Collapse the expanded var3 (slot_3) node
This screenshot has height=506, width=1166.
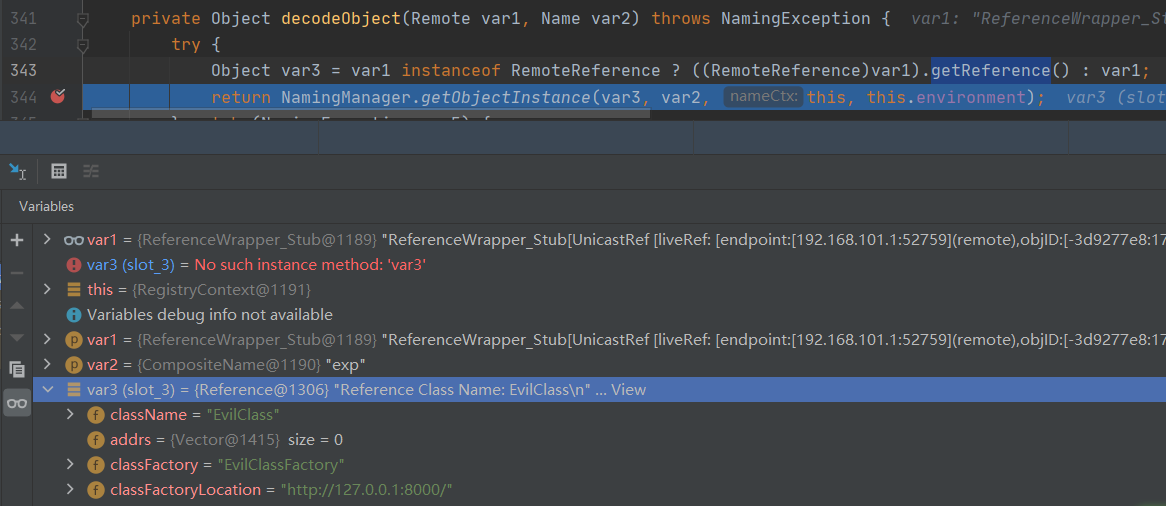click(47, 390)
